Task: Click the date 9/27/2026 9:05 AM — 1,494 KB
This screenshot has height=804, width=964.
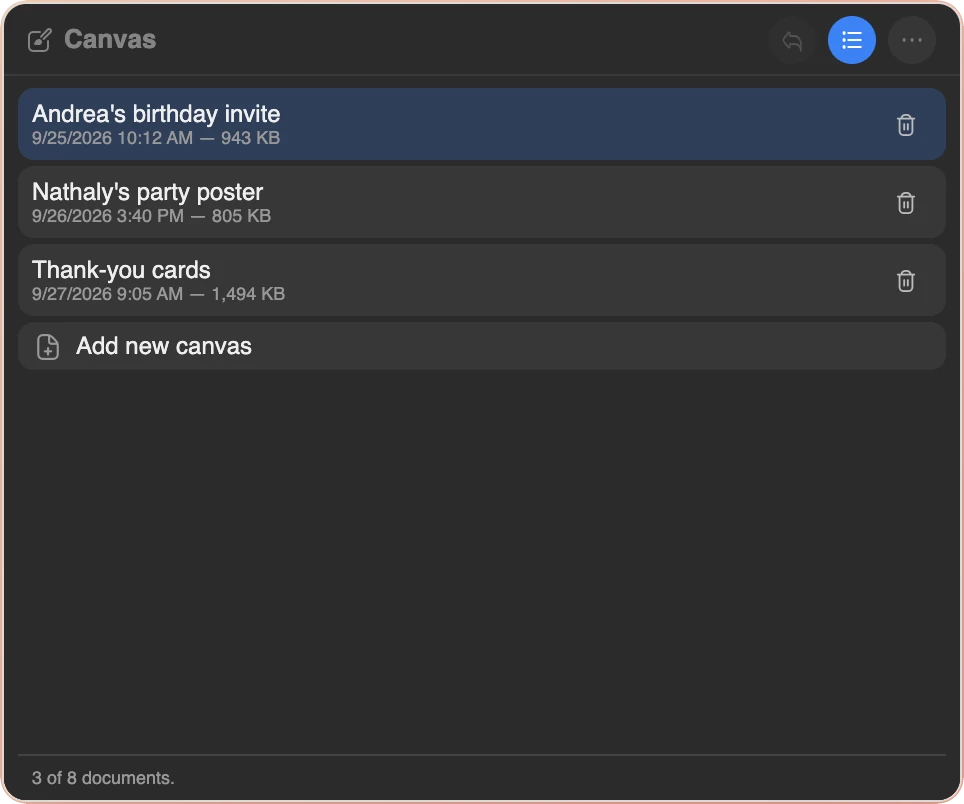Action: click(158, 294)
